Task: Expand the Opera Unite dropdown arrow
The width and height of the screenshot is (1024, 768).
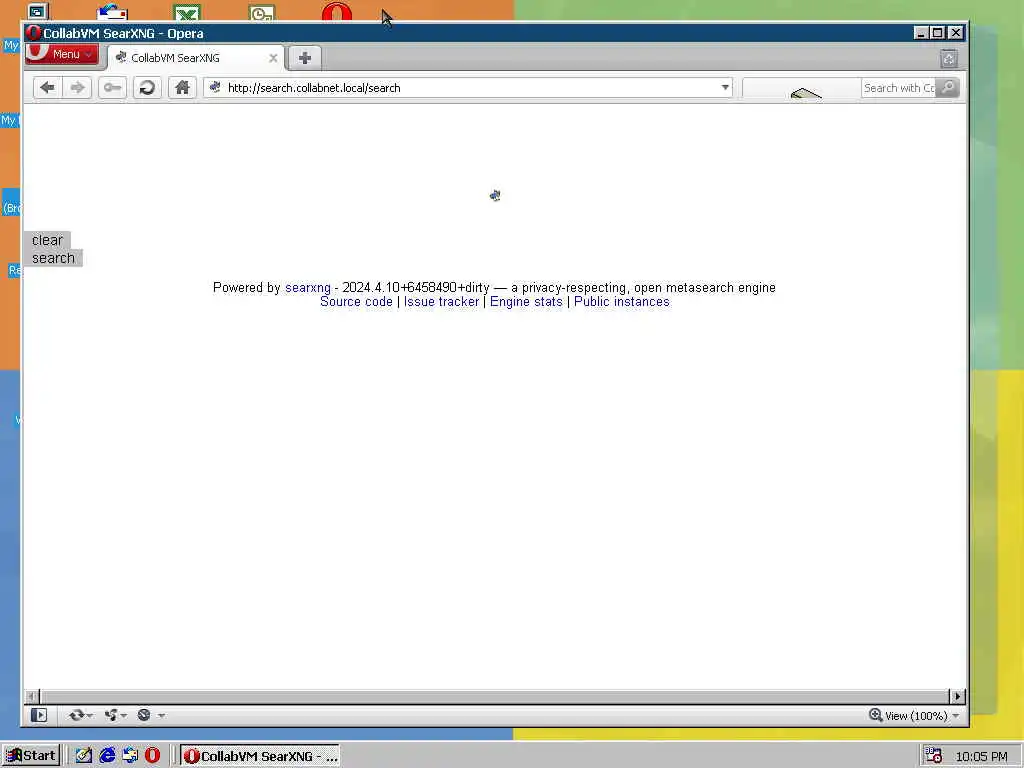Action: pyautogui.click(x=123, y=716)
